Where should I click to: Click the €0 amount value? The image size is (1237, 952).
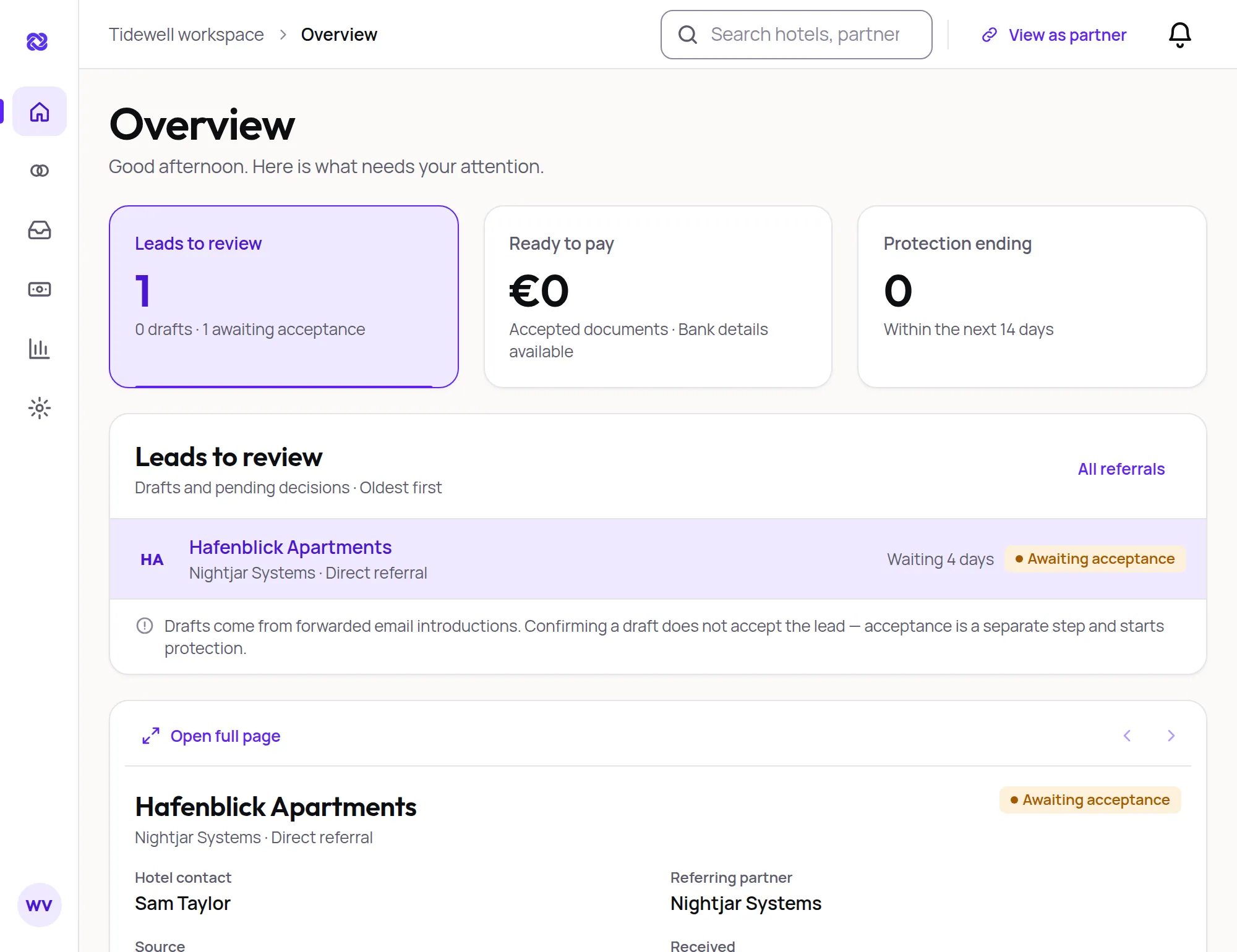point(539,291)
